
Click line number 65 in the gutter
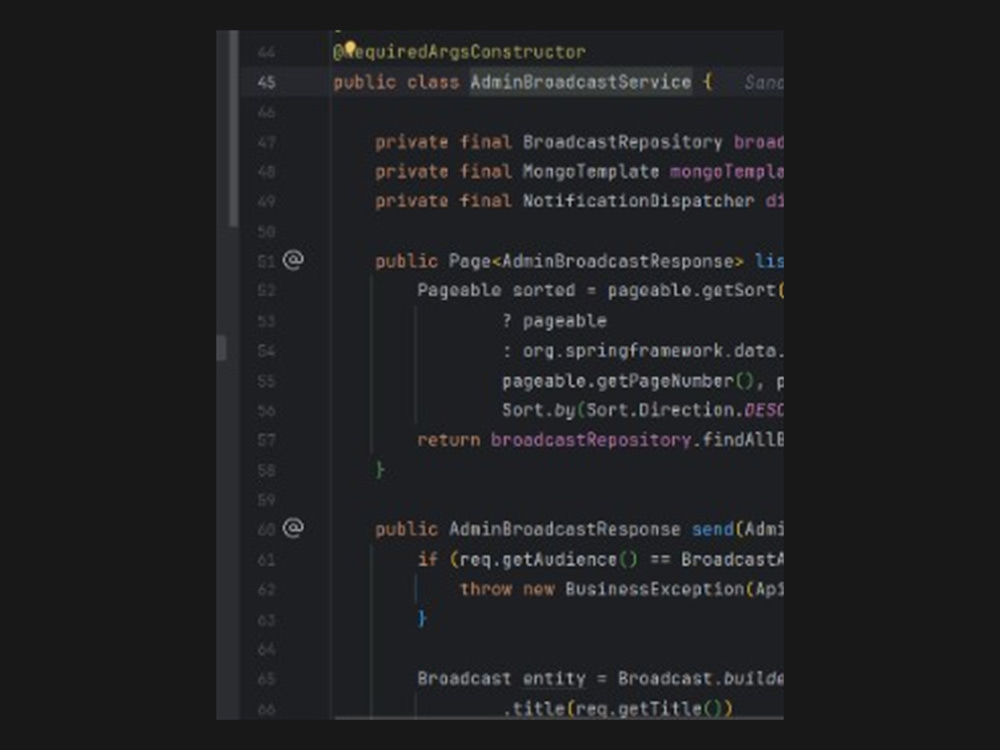pyautogui.click(x=267, y=679)
